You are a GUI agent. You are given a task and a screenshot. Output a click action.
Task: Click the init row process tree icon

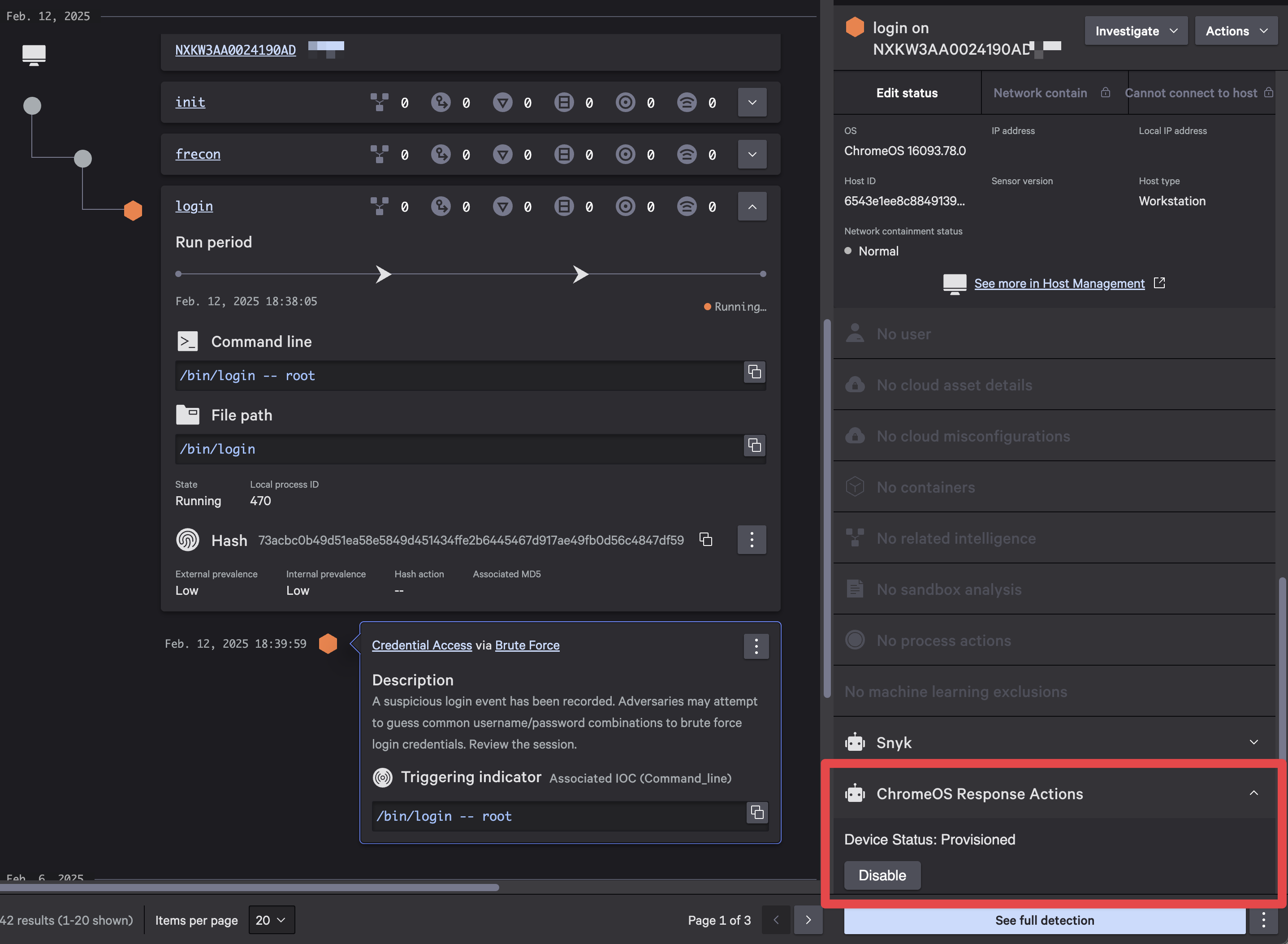[379, 102]
